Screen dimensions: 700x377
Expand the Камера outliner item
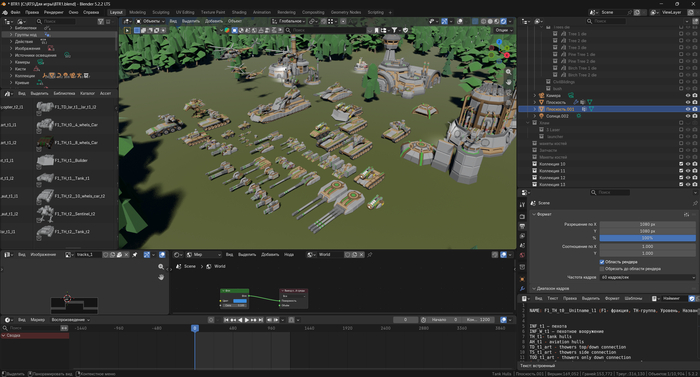click(535, 96)
